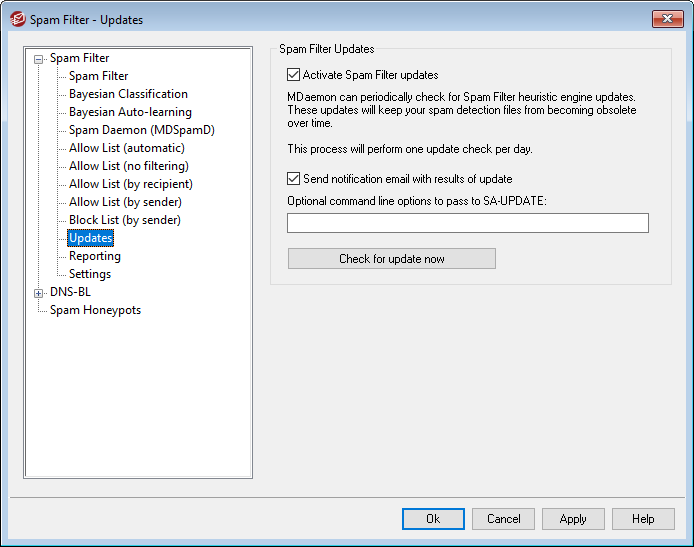Click Apply to save changes

pos(573,519)
